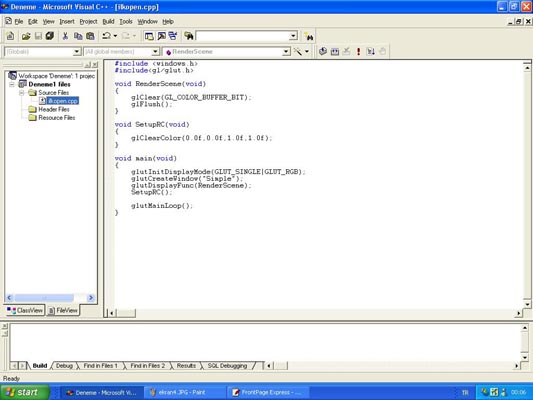Viewport: 533px width, 400px height.
Task: Open the File menu
Action: tap(19, 21)
